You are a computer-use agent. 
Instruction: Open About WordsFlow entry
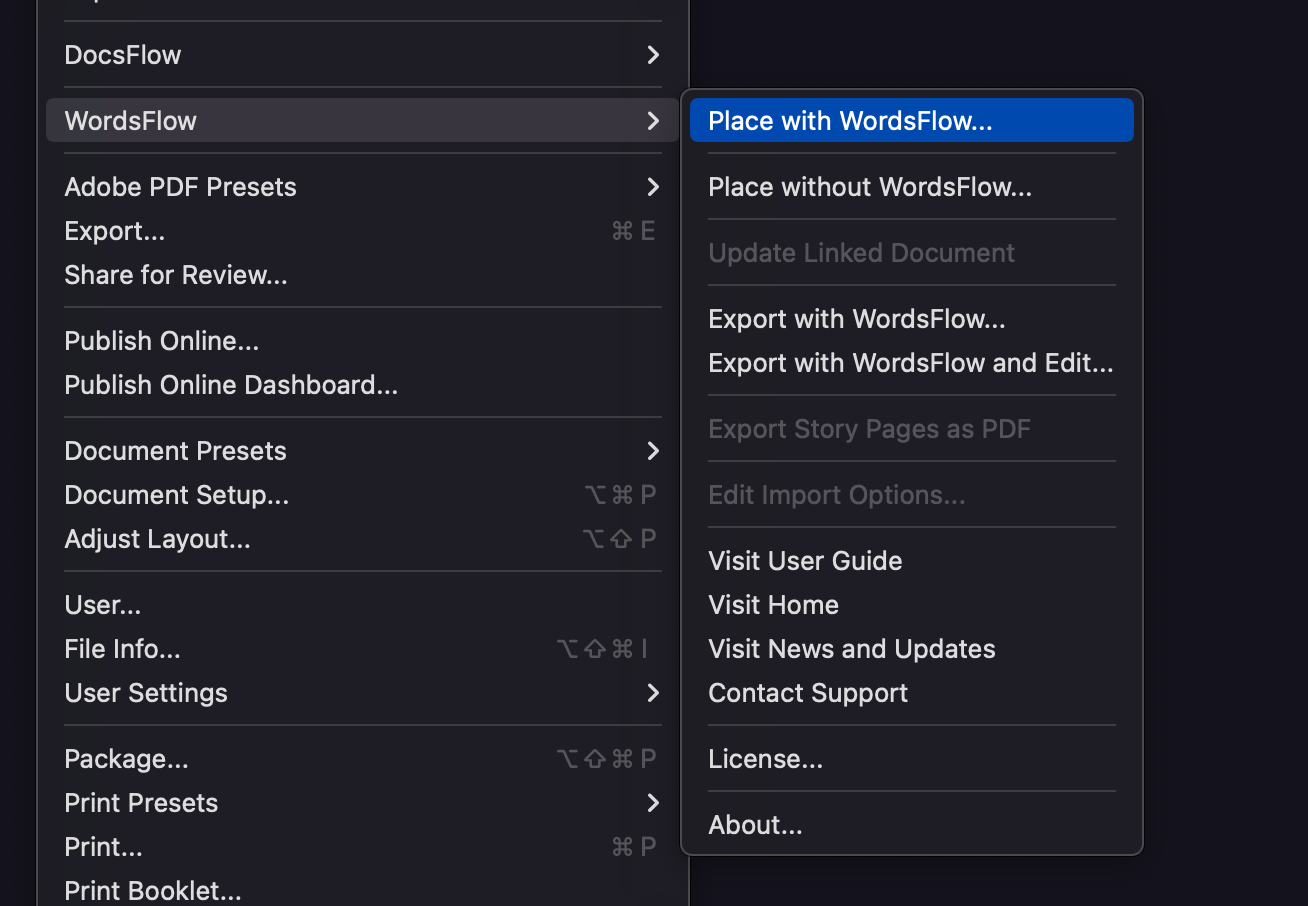coord(755,825)
